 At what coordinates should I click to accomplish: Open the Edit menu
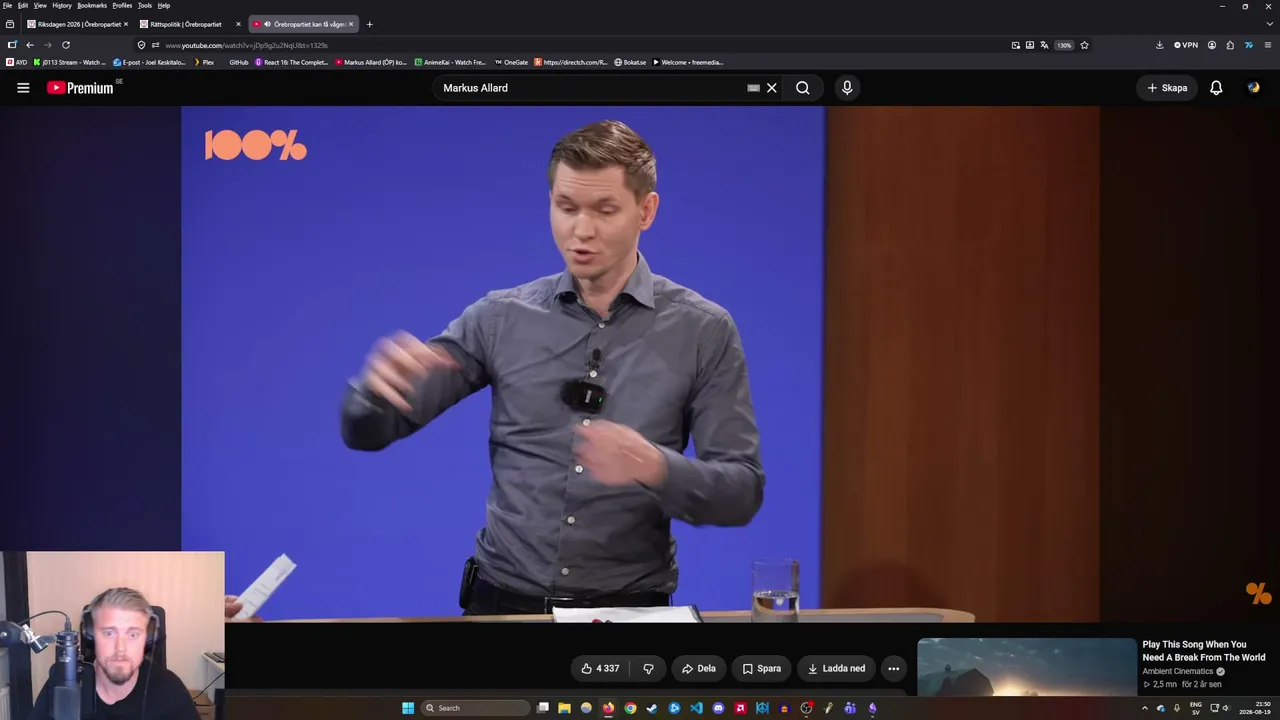pyautogui.click(x=22, y=5)
